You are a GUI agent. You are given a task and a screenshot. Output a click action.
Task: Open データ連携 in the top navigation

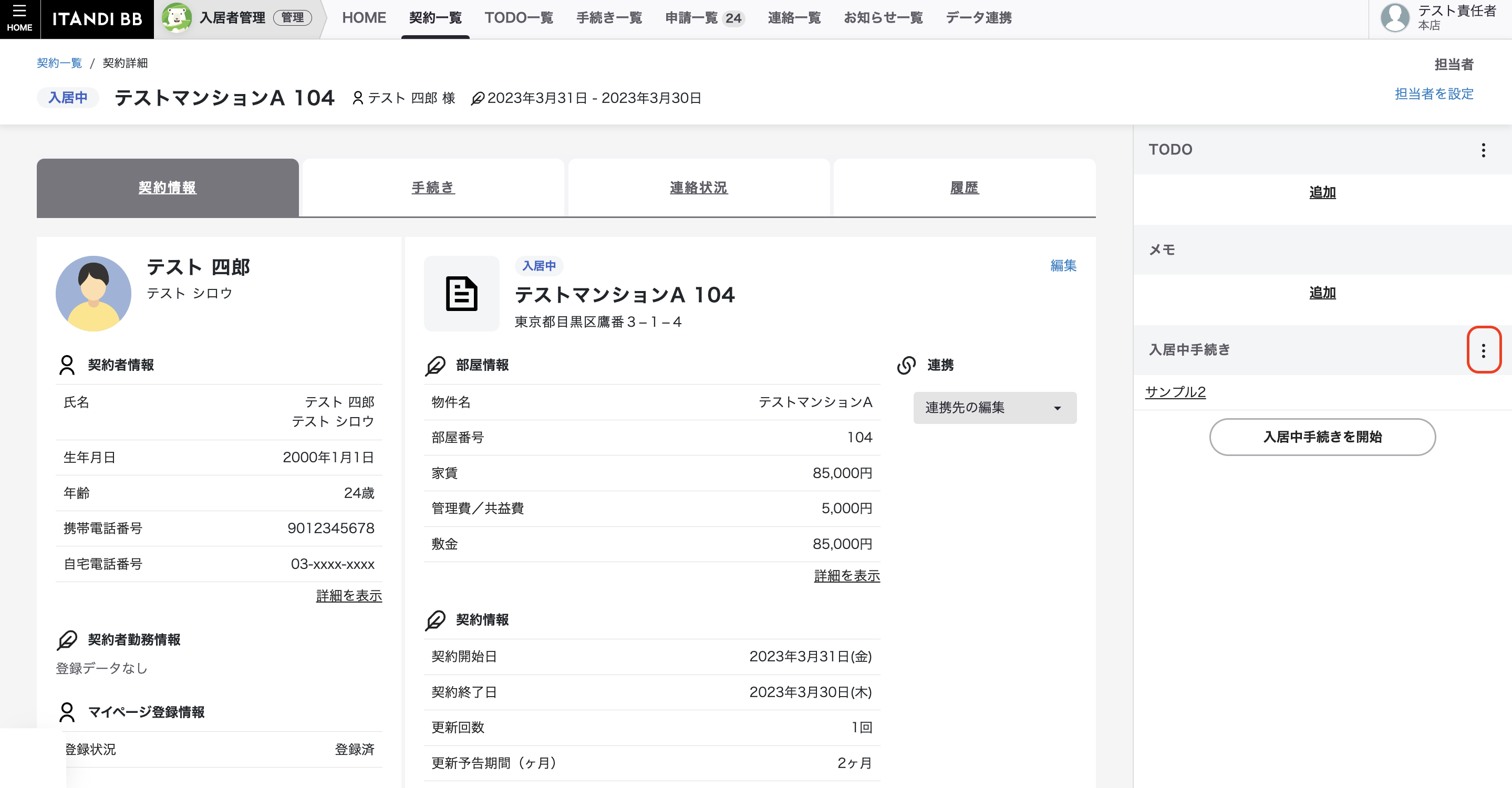pyautogui.click(x=978, y=18)
